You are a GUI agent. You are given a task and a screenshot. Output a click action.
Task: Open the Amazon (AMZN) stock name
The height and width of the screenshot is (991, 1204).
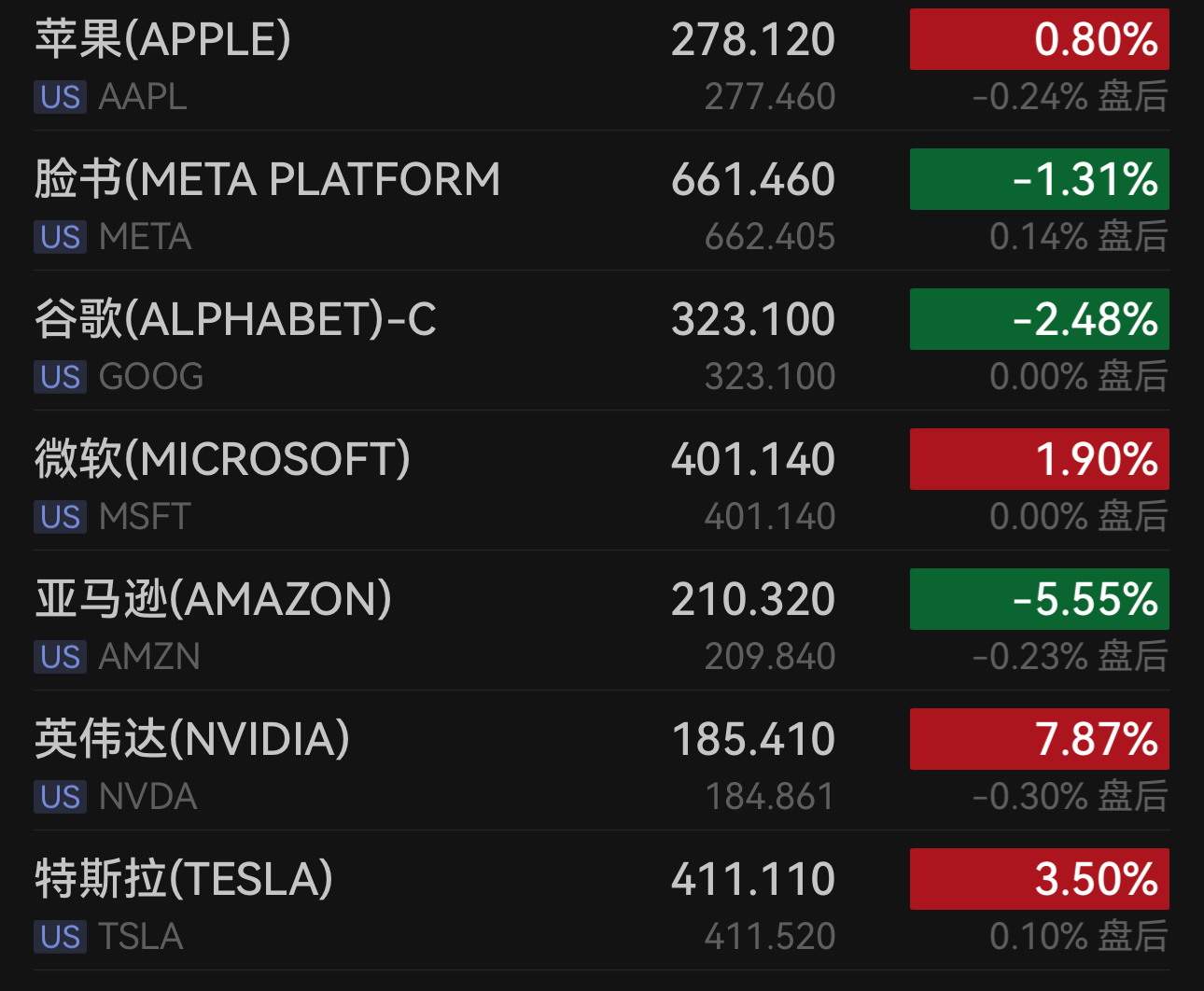(x=213, y=599)
